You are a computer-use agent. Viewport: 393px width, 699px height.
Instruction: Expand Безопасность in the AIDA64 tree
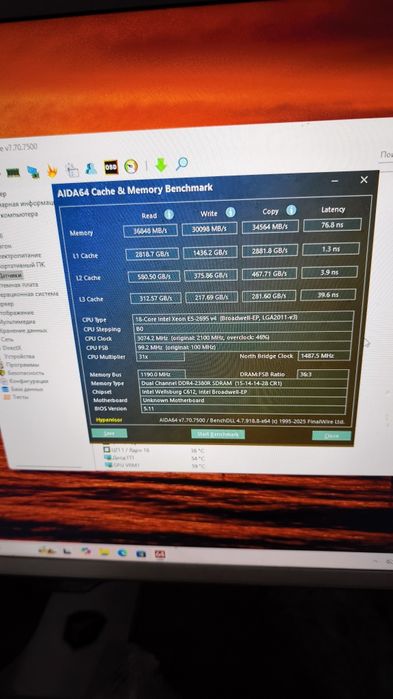pyautogui.click(x=25, y=373)
